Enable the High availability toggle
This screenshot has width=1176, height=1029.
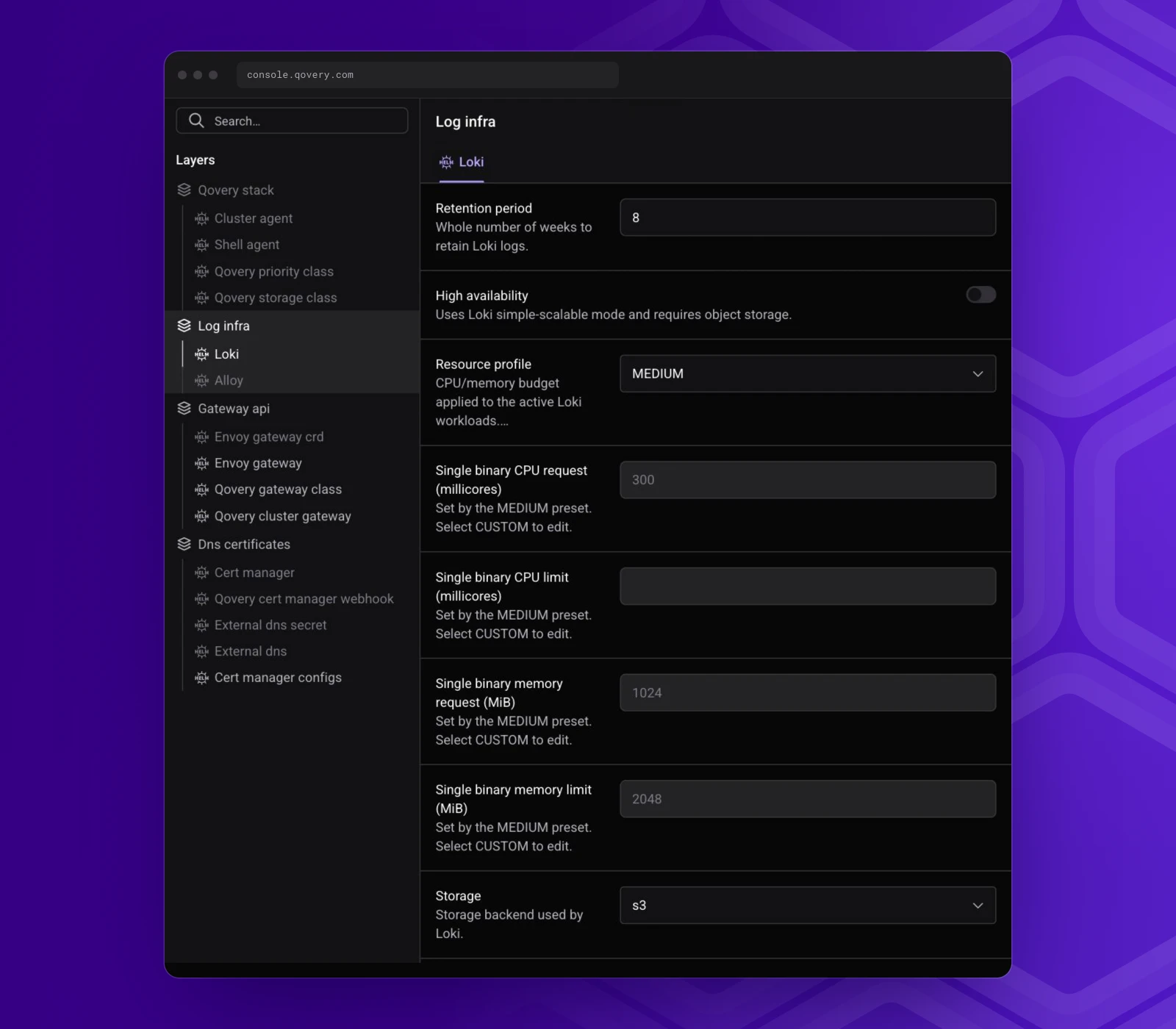(980, 295)
